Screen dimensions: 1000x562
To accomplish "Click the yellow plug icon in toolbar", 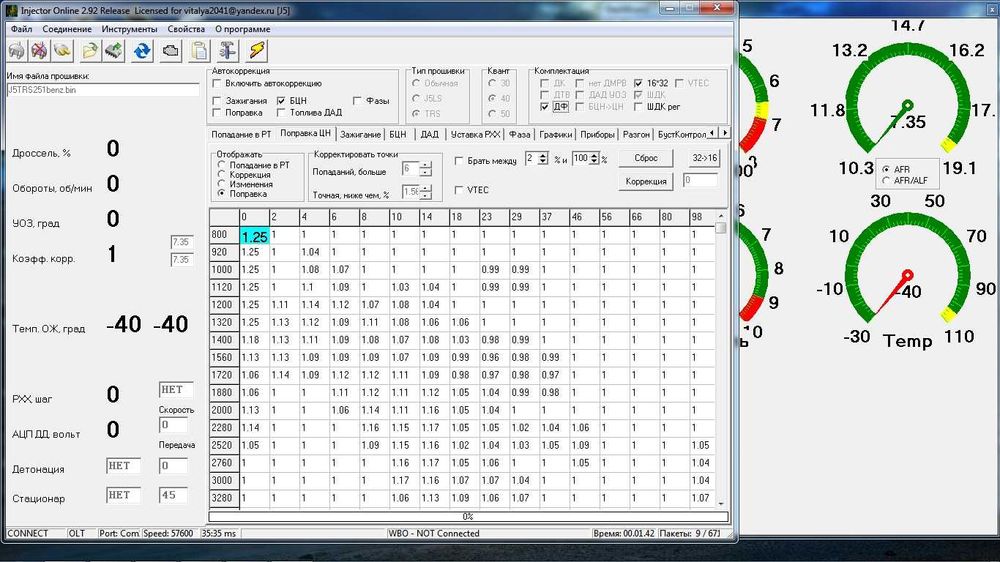I will coord(62,50).
